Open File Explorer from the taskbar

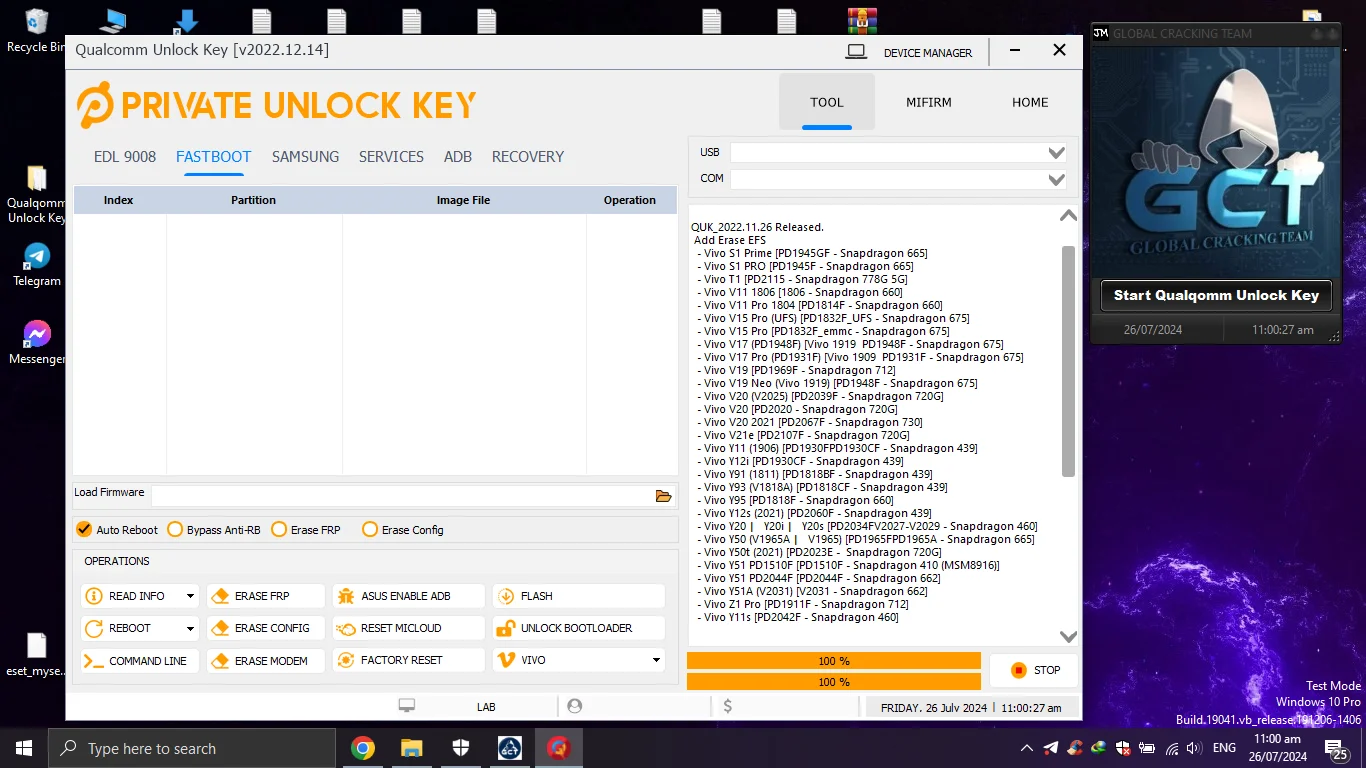[x=411, y=748]
